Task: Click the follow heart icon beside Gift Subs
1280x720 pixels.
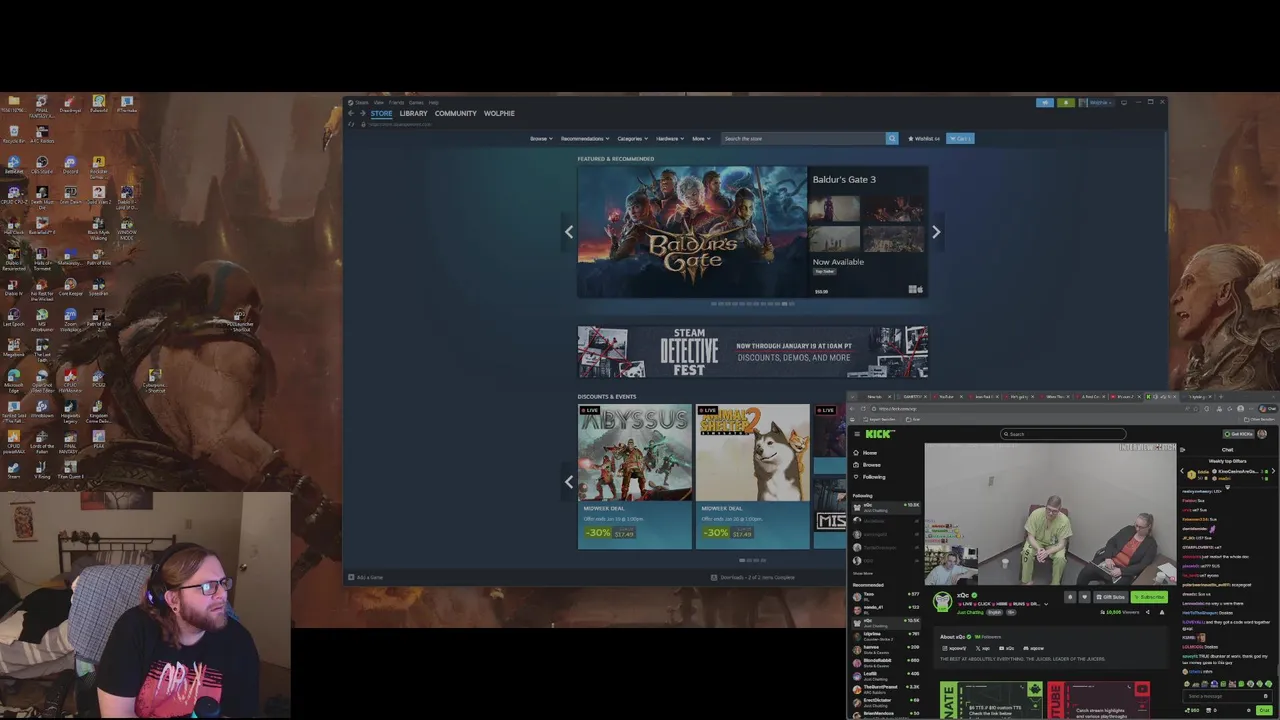Action: pyautogui.click(x=1084, y=597)
